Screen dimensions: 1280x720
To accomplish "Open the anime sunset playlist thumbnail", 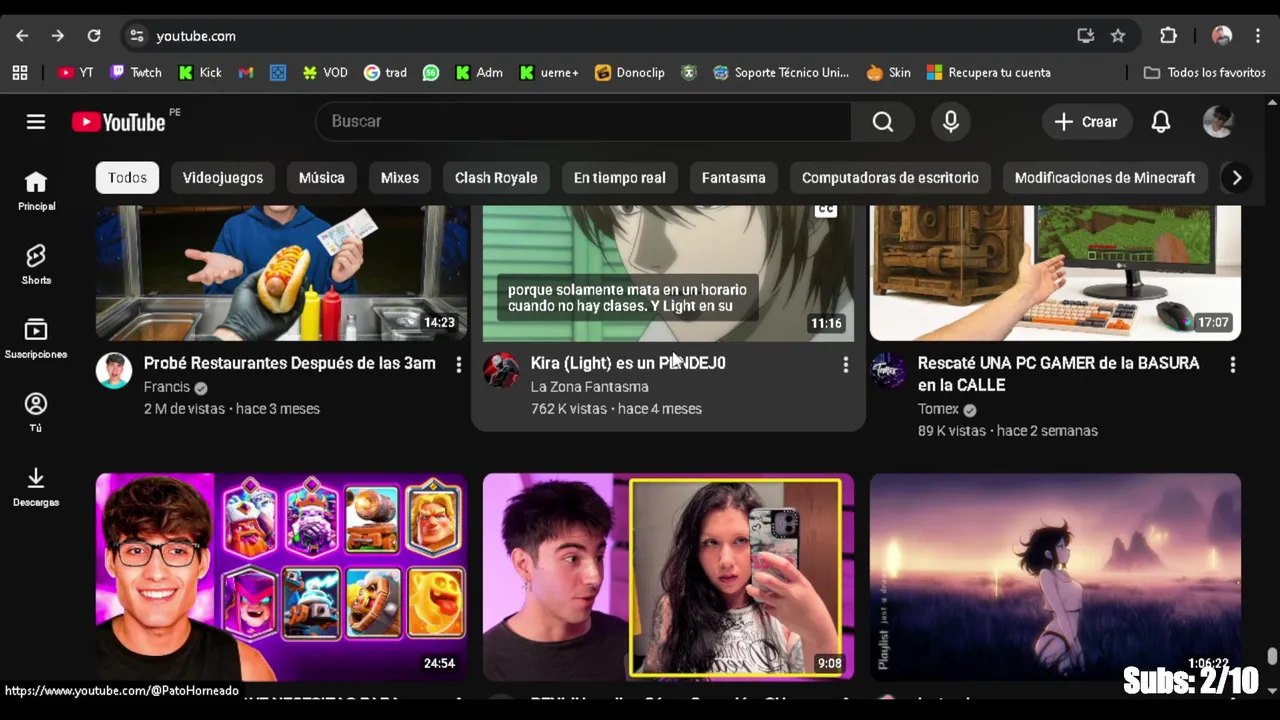I will click(x=1055, y=577).
